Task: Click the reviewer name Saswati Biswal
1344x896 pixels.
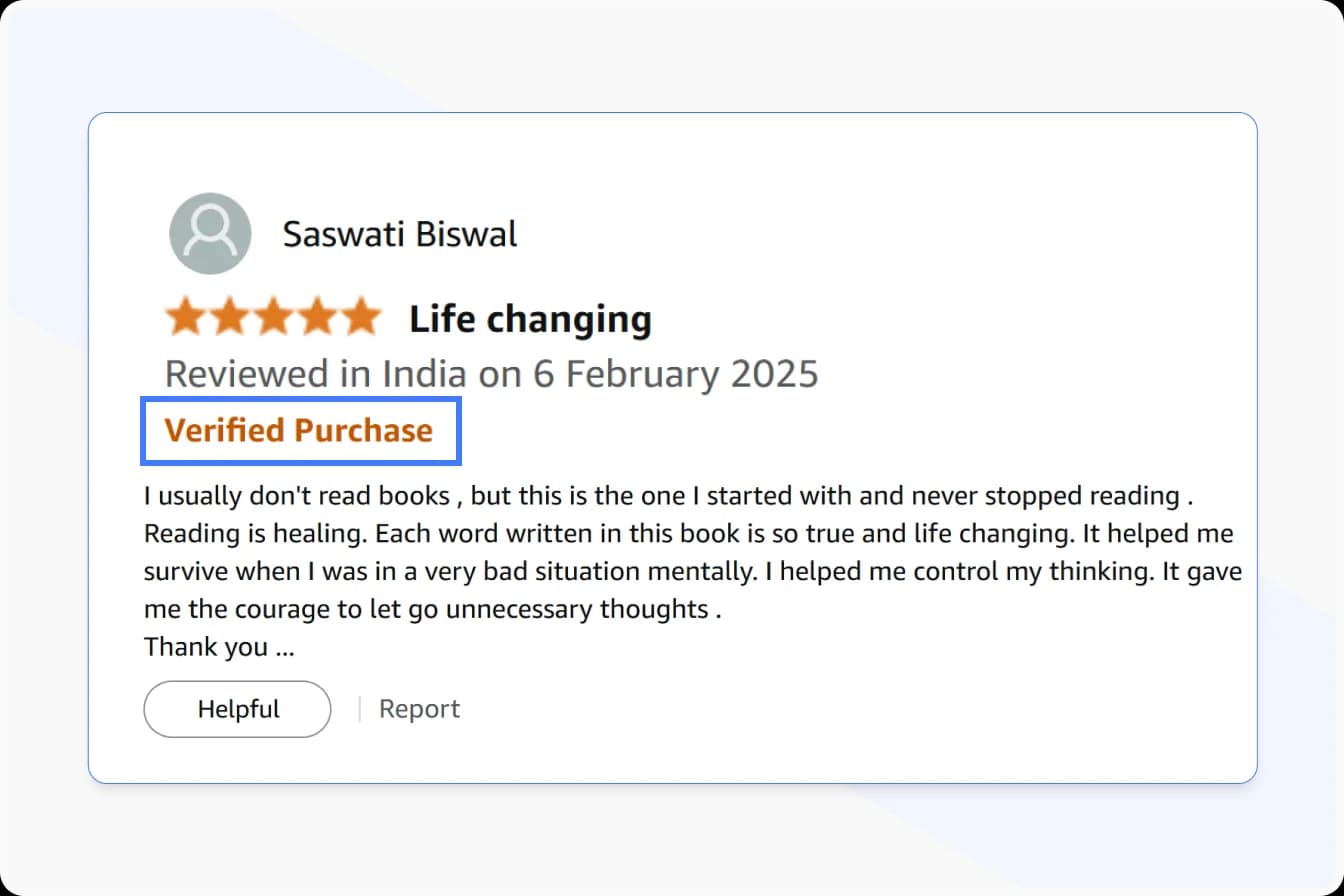Action: click(x=400, y=233)
